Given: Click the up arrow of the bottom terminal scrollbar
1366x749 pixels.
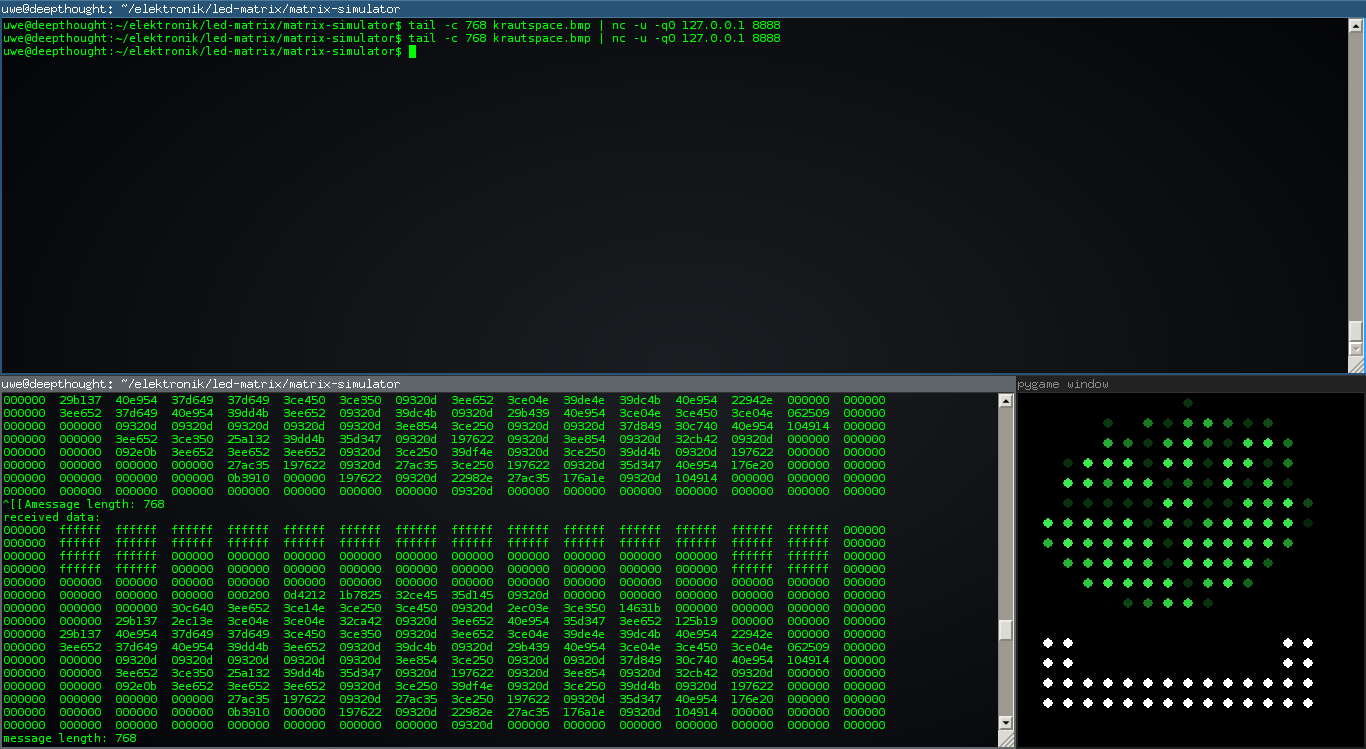Looking at the screenshot, I should coord(1006,401).
